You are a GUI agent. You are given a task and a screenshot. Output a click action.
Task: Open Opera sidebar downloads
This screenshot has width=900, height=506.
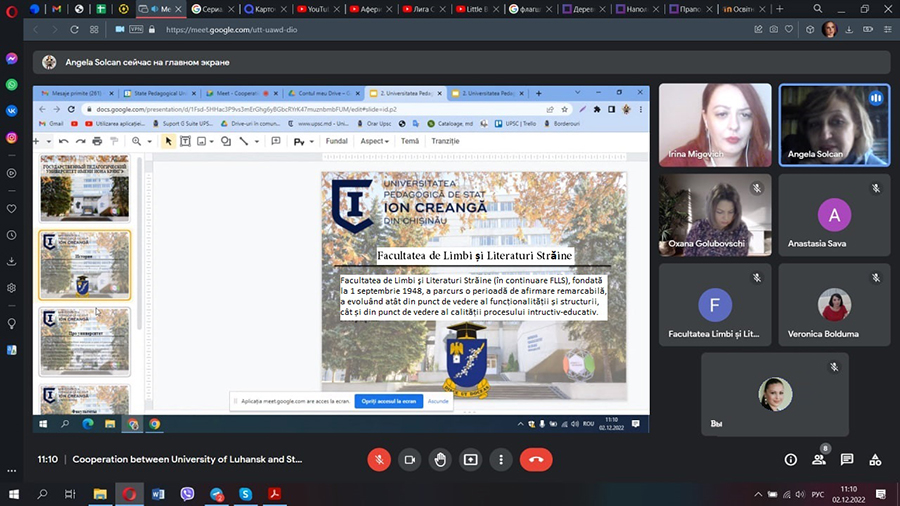tap(11, 262)
